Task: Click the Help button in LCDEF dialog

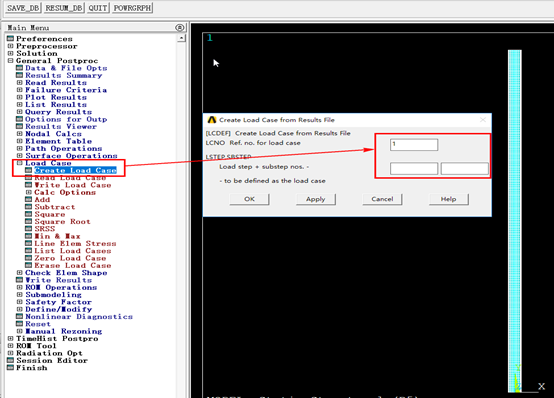Action: pos(448,199)
